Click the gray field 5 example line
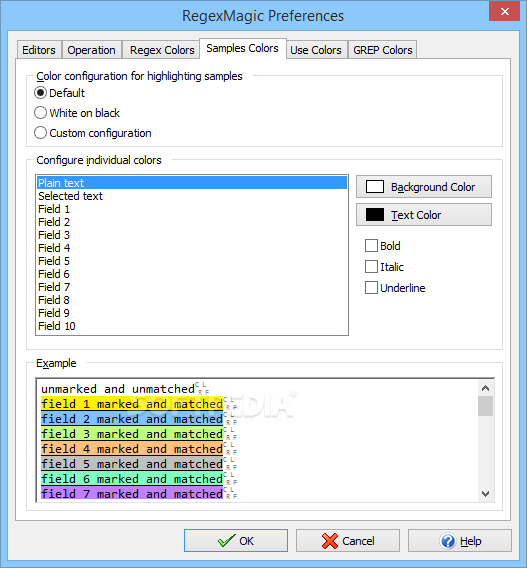Screen dimensions: 527x568 (x=132, y=464)
